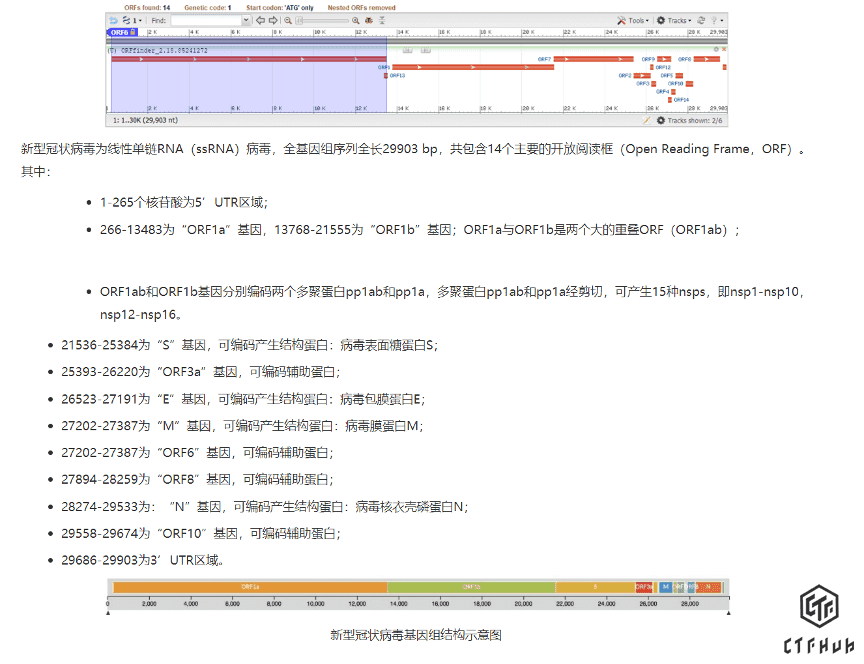Click the zoom out magnifier icon

click(288, 20)
